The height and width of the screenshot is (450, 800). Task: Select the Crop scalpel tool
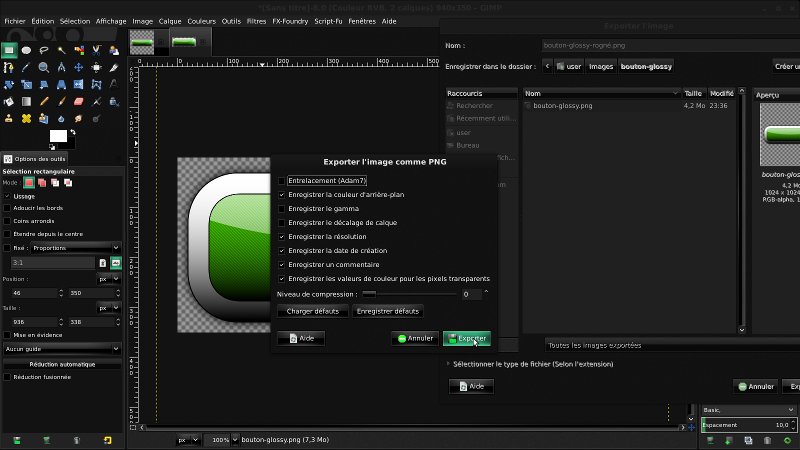click(x=114, y=67)
